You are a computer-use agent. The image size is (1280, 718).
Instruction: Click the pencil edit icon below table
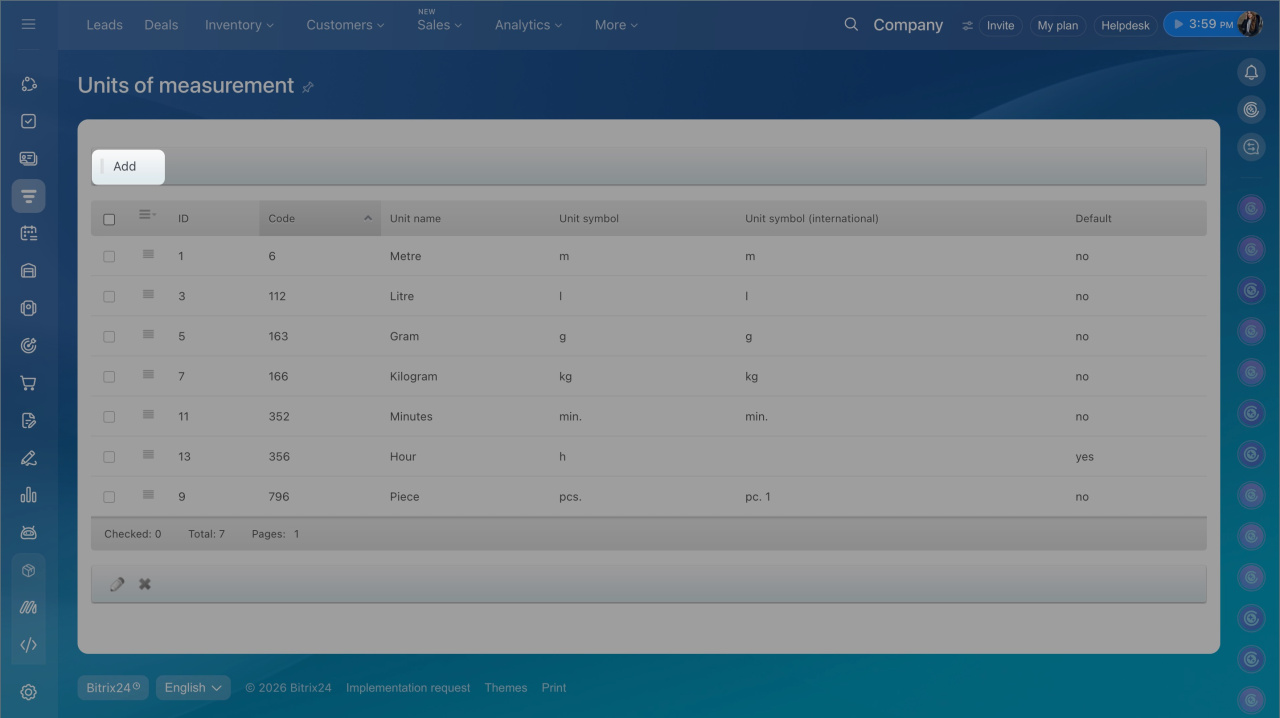tap(117, 584)
